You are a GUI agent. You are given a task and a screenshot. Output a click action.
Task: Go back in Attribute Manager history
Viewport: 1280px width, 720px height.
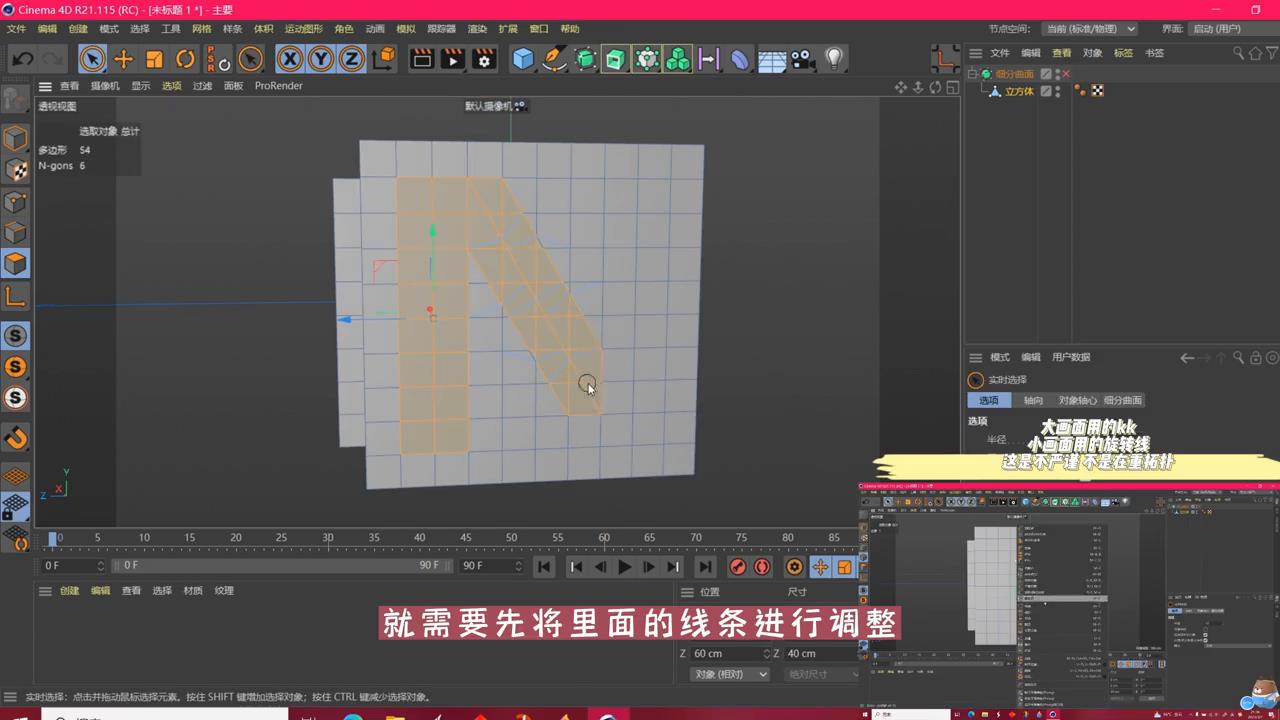click(x=1187, y=357)
